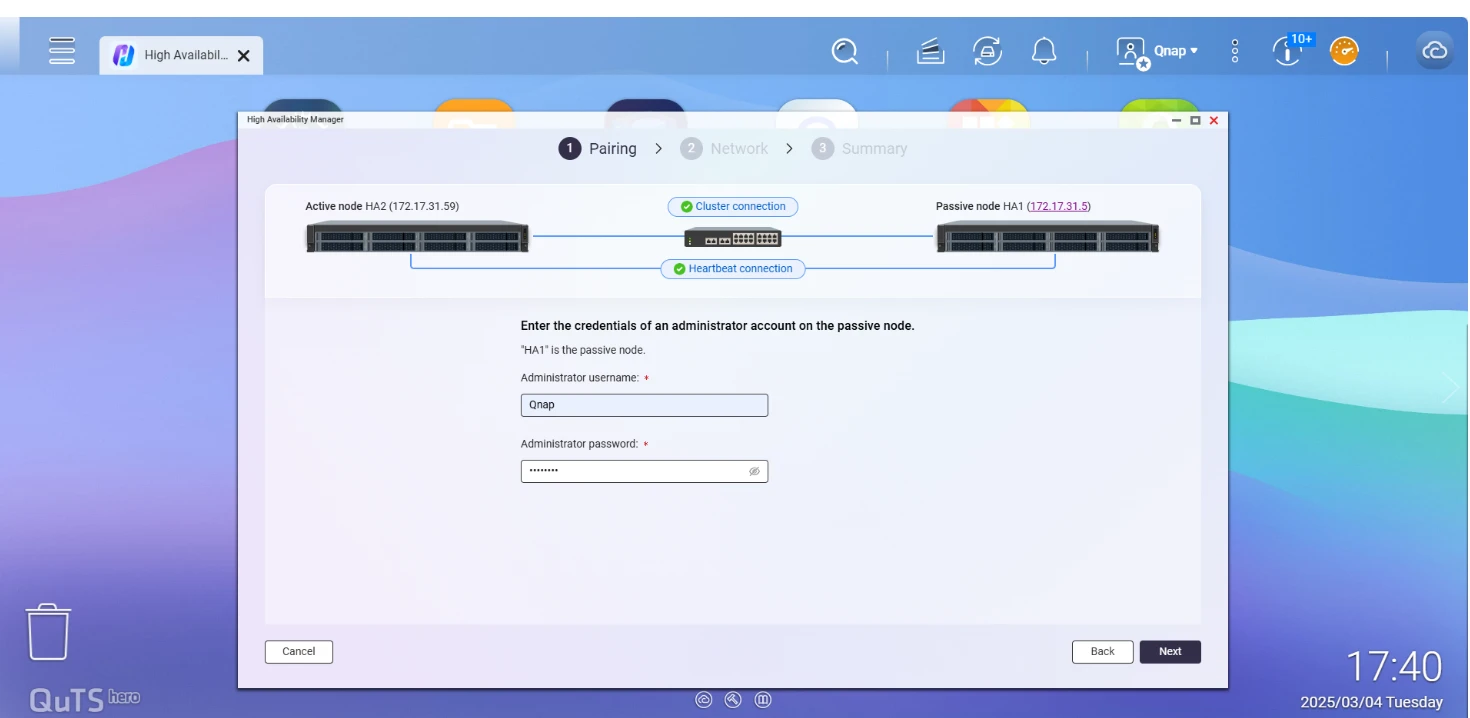Click the "Enter the credentials" heading
Image resolution: width=1470 pixels, height=718 pixels.
pos(718,326)
